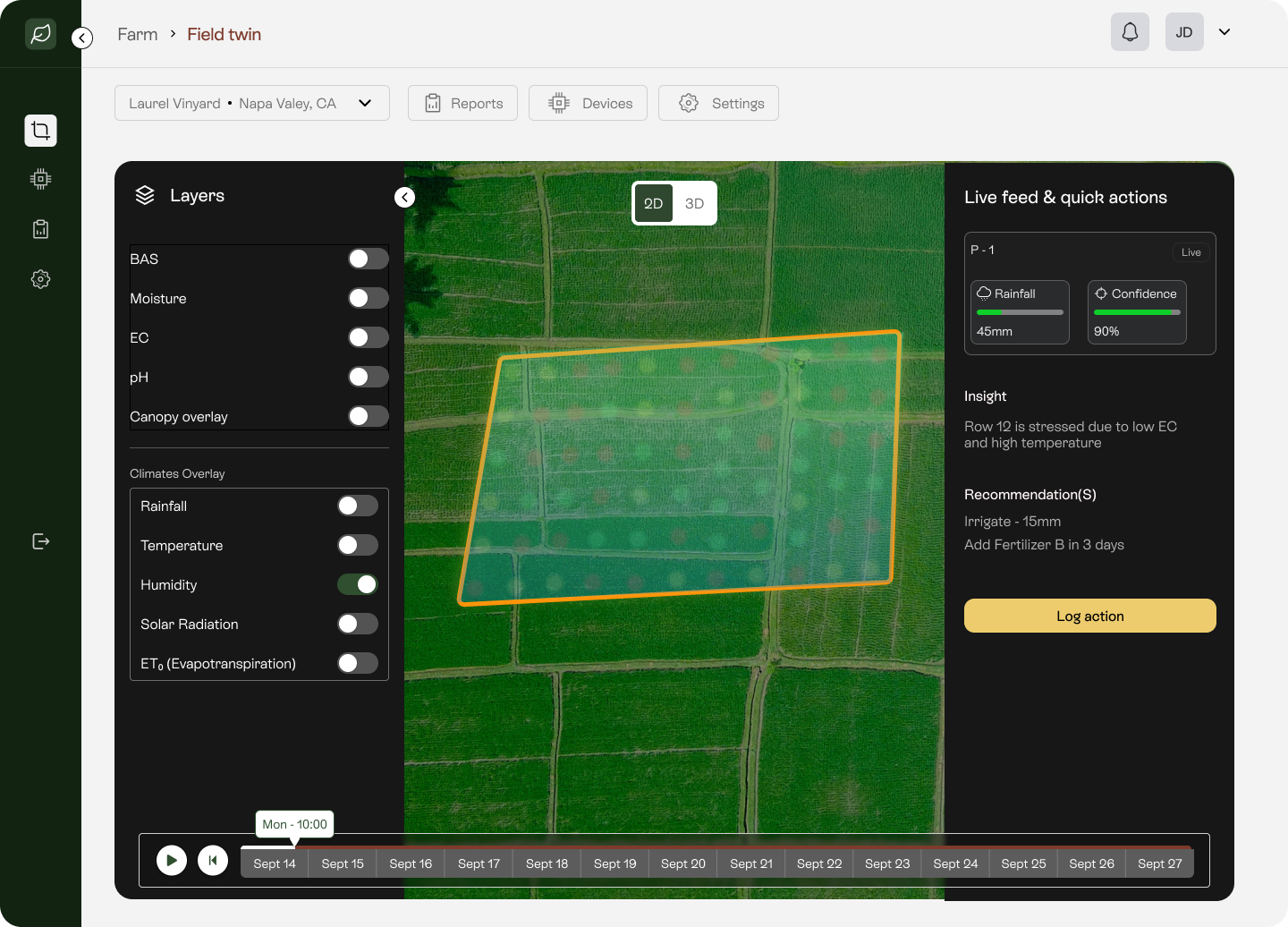The image size is (1288, 927).
Task: Open the Field twin crop icon in sidebar
Action: click(x=40, y=131)
